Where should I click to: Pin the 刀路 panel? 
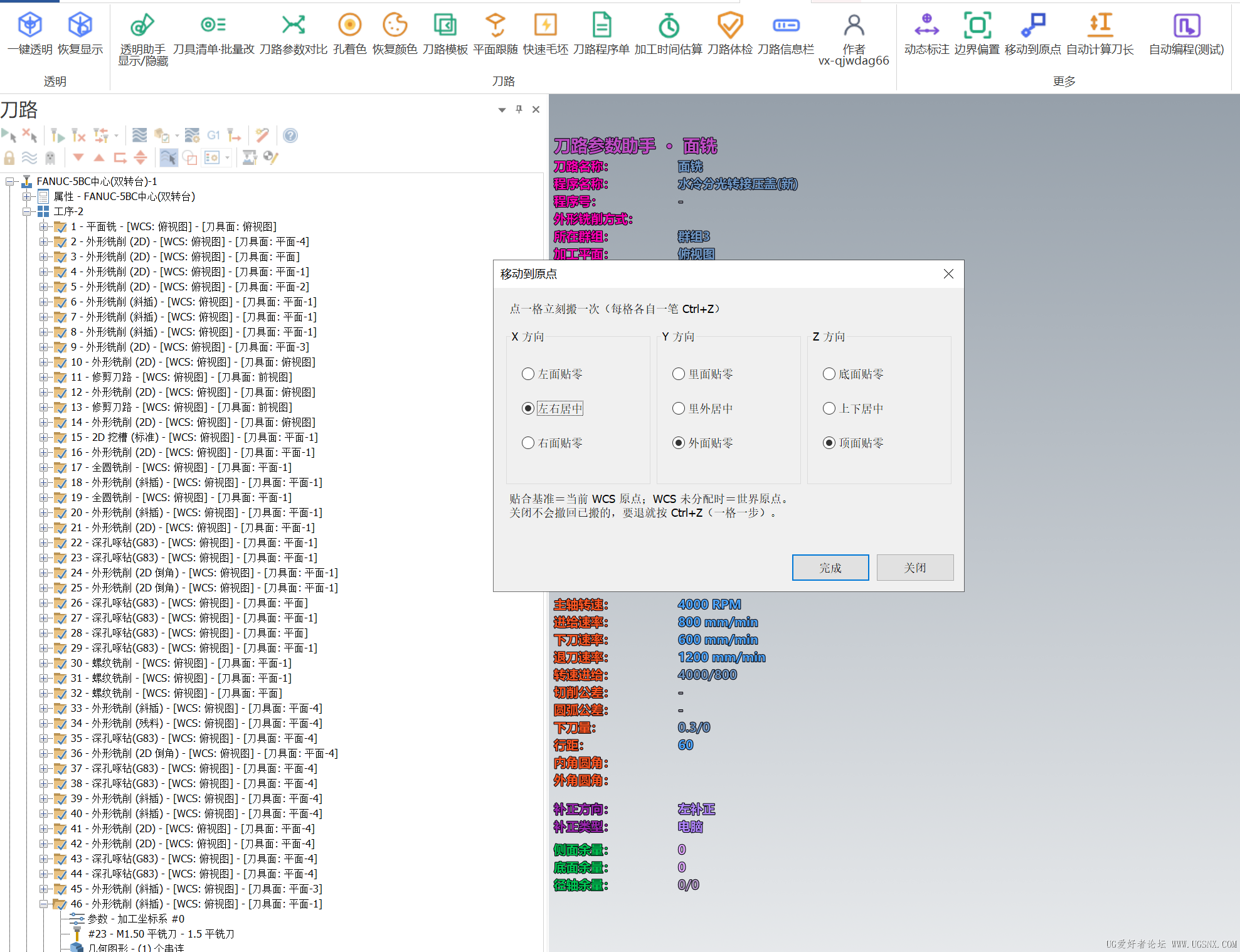pos(519,109)
